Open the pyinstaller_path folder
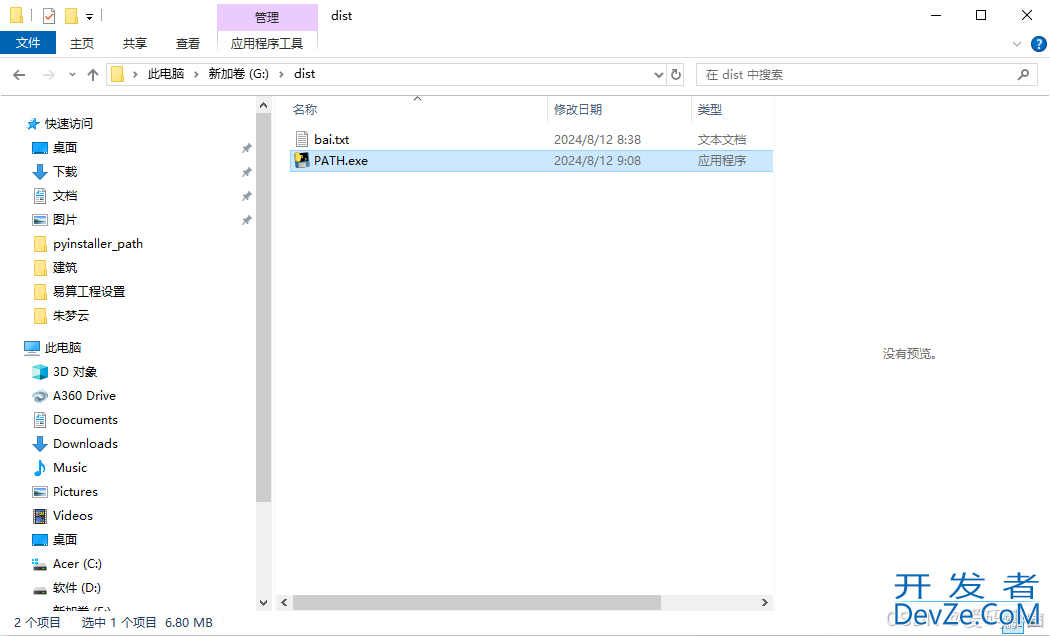Image resolution: width=1050 pixels, height=636 pixels. point(98,244)
